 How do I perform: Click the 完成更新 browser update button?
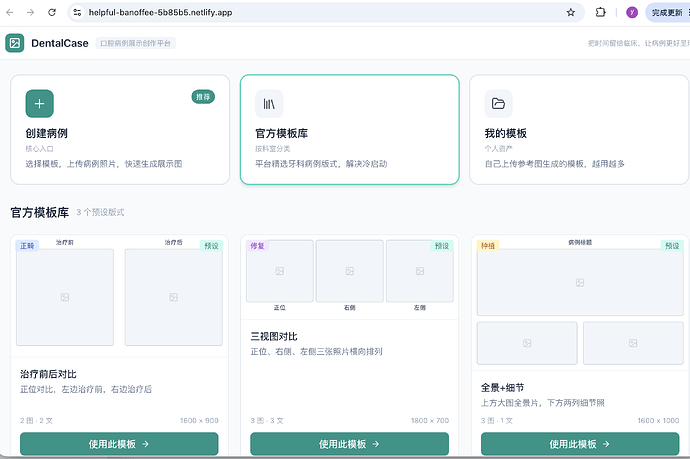pyautogui.click(x=667, y=12)
